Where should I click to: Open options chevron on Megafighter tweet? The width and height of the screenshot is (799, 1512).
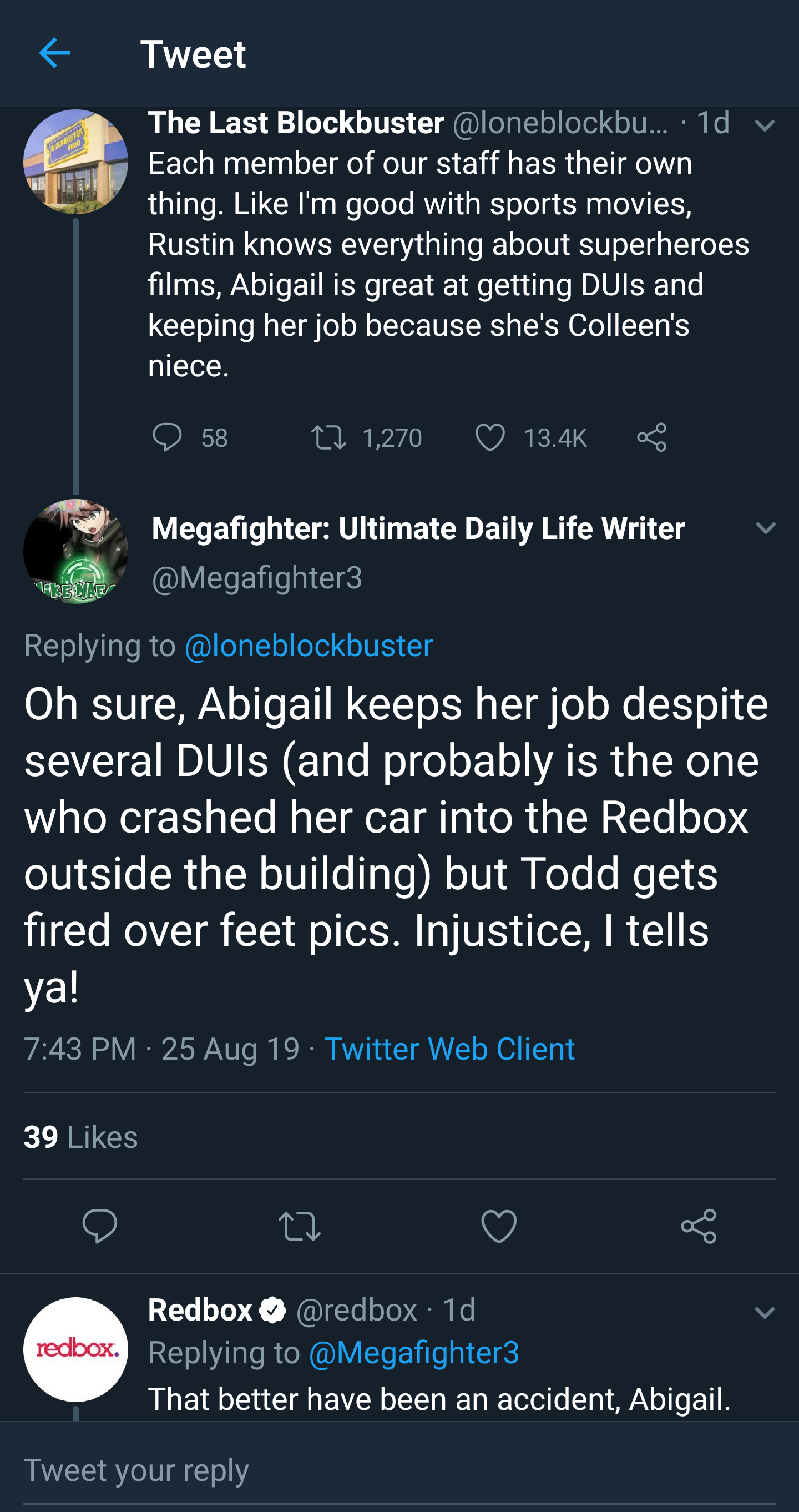[766, 528]
